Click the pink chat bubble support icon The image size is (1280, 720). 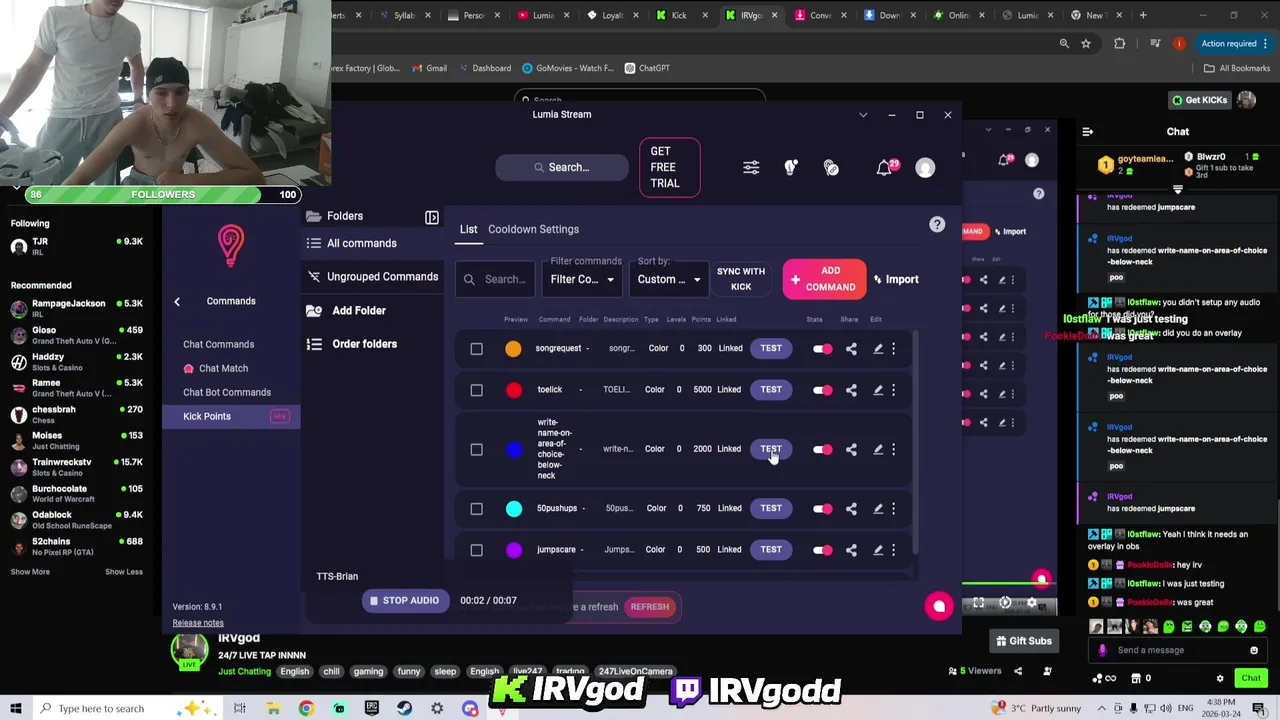pos(938,606)
